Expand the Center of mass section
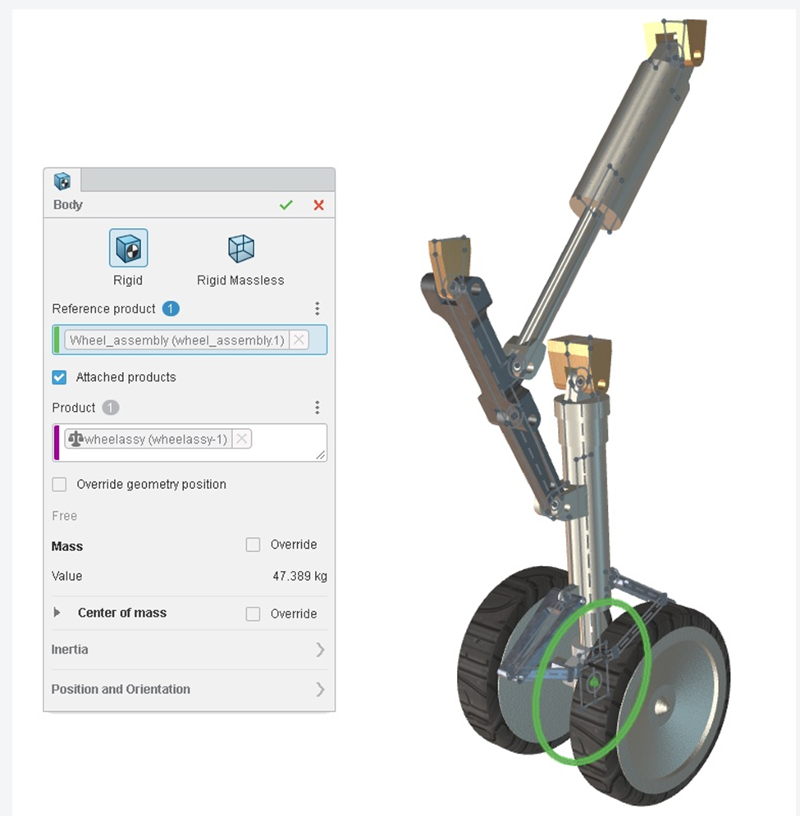Image resolution: width=800 pixels, height=816 pixels. pos(57,613)
